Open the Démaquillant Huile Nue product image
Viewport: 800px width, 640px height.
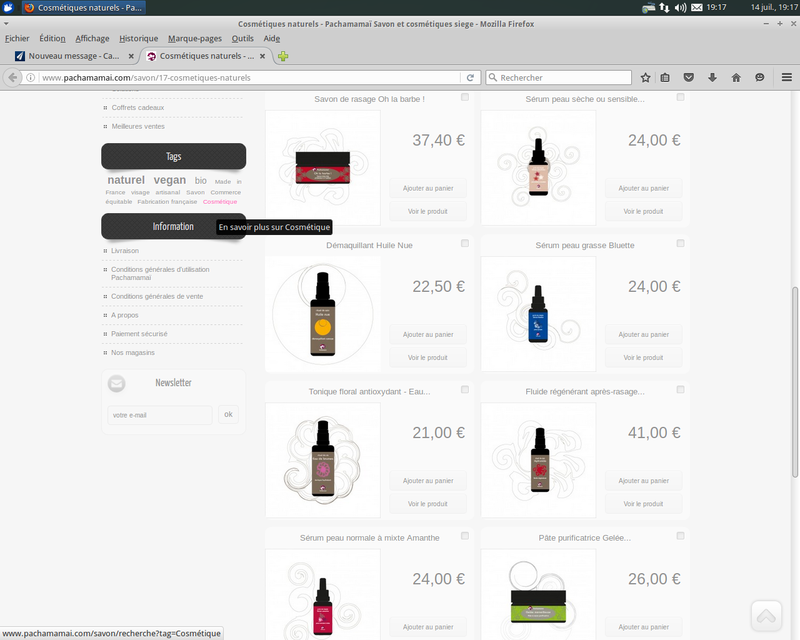click(322, 314)
